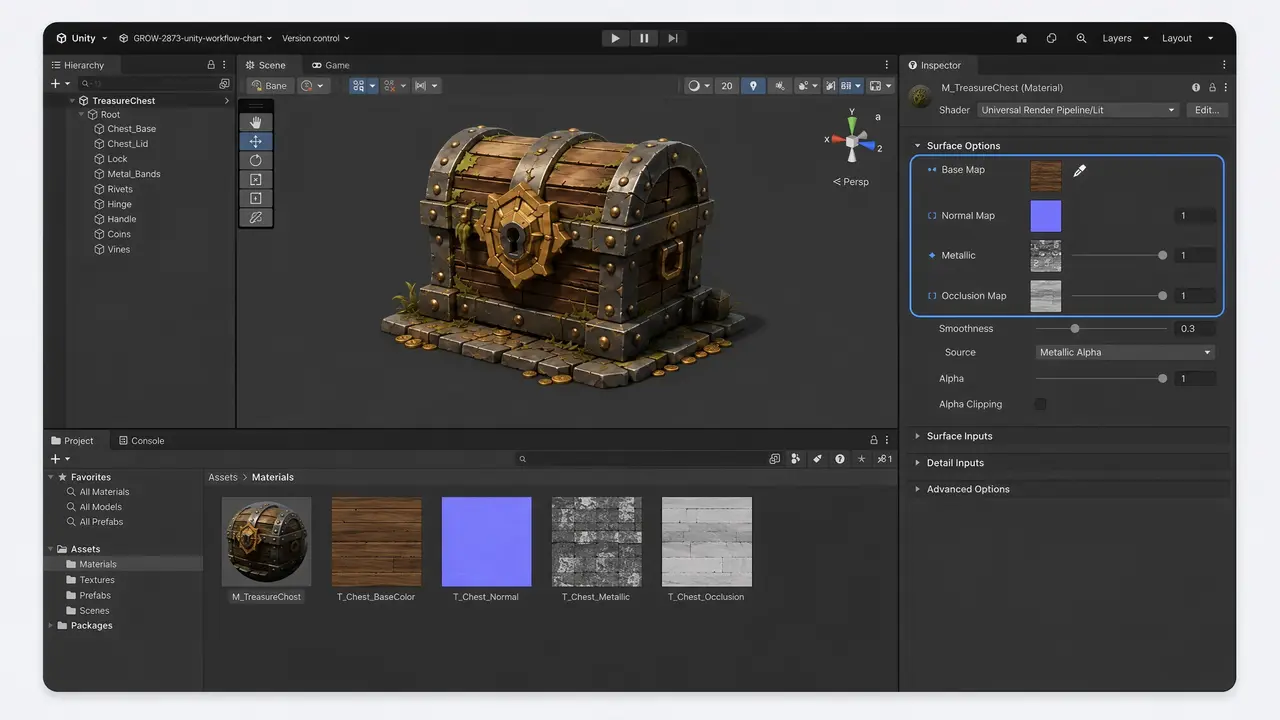Screen dimensions: 1280x720
Task: Click the Project panel search field
Action: [x=640, y=459]
